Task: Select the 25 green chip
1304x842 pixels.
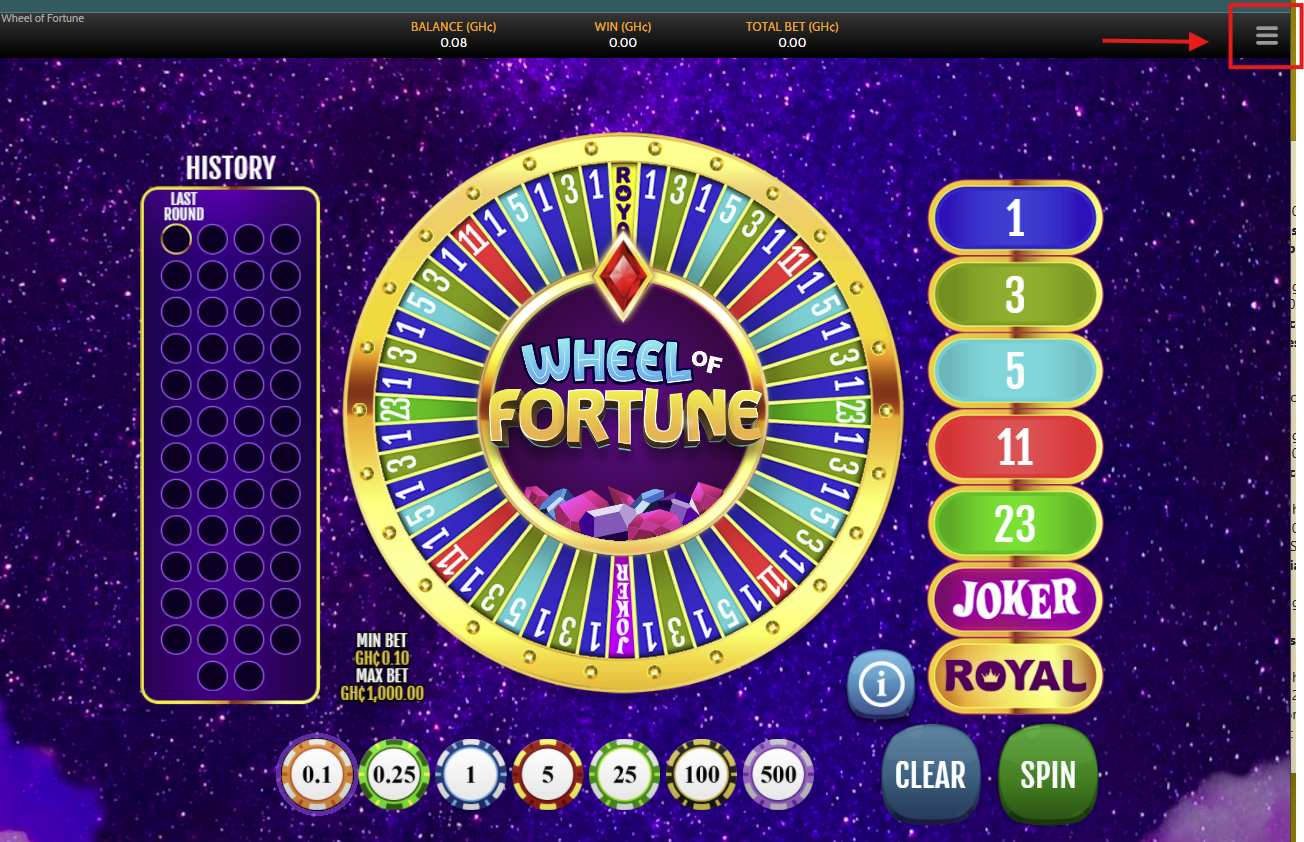Action: coord(625,775)
